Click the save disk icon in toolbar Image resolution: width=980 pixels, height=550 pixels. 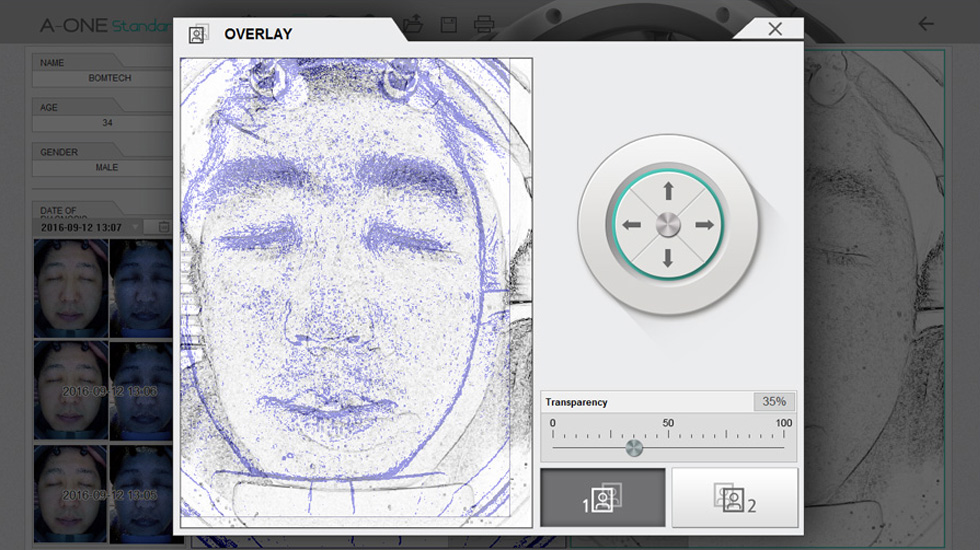point(449,25)
